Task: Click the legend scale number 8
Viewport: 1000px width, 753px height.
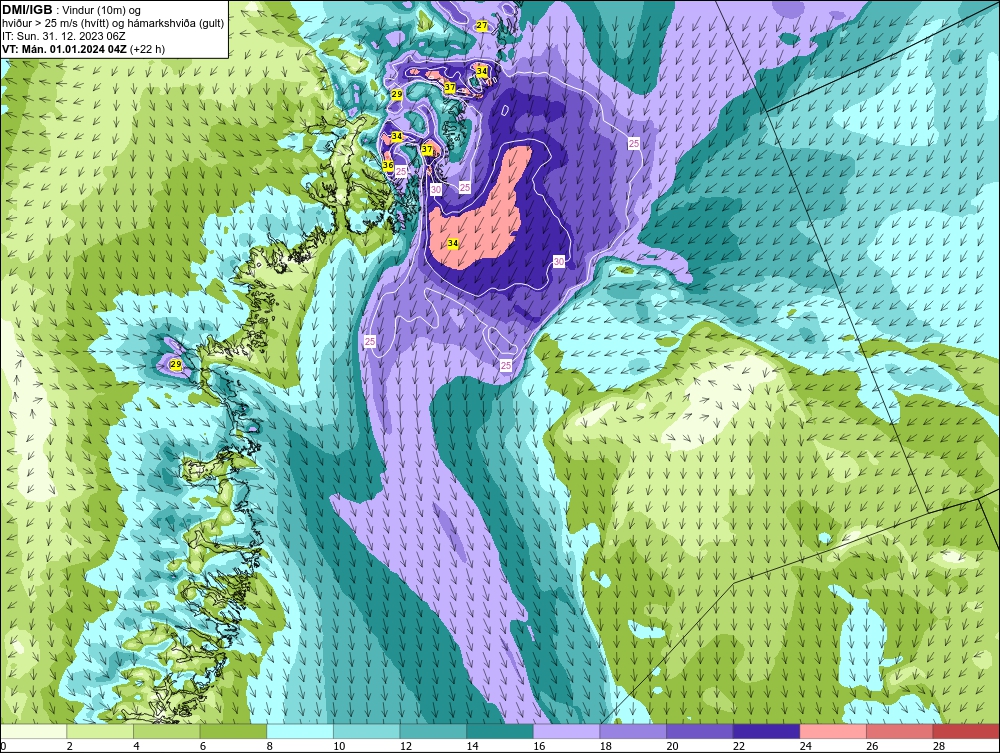Action: point(270,746)
